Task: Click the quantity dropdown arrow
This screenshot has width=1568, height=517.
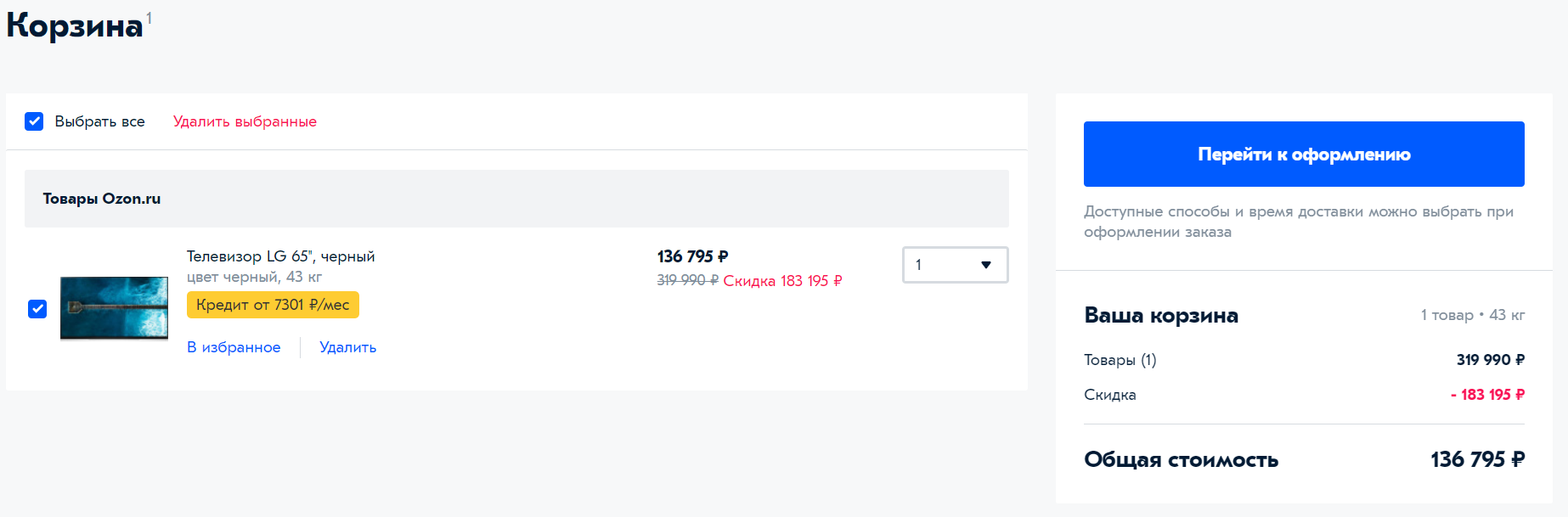Action: tap(985, 265)
